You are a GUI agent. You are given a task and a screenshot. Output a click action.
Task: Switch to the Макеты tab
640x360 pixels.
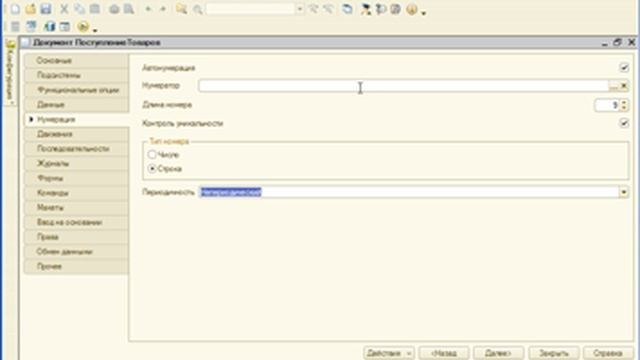[x=77, y=207]
